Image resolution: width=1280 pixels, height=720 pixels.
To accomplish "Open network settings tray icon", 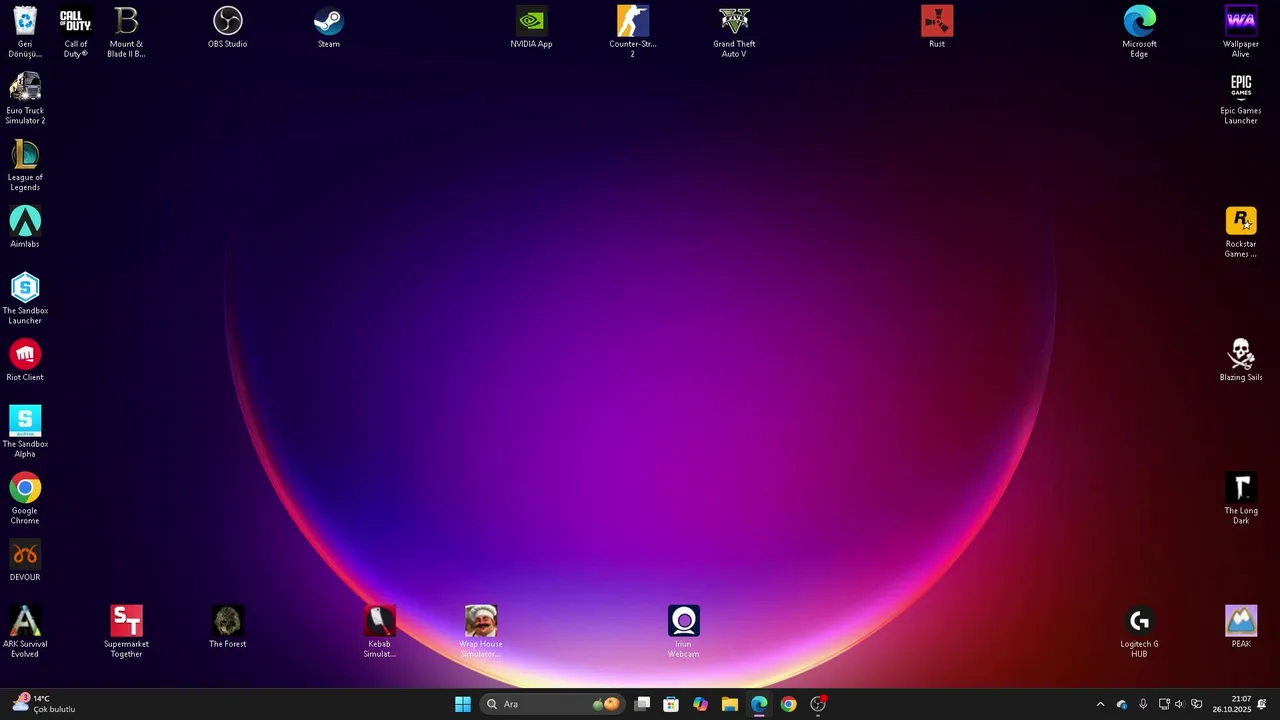I will point(1164,704).
